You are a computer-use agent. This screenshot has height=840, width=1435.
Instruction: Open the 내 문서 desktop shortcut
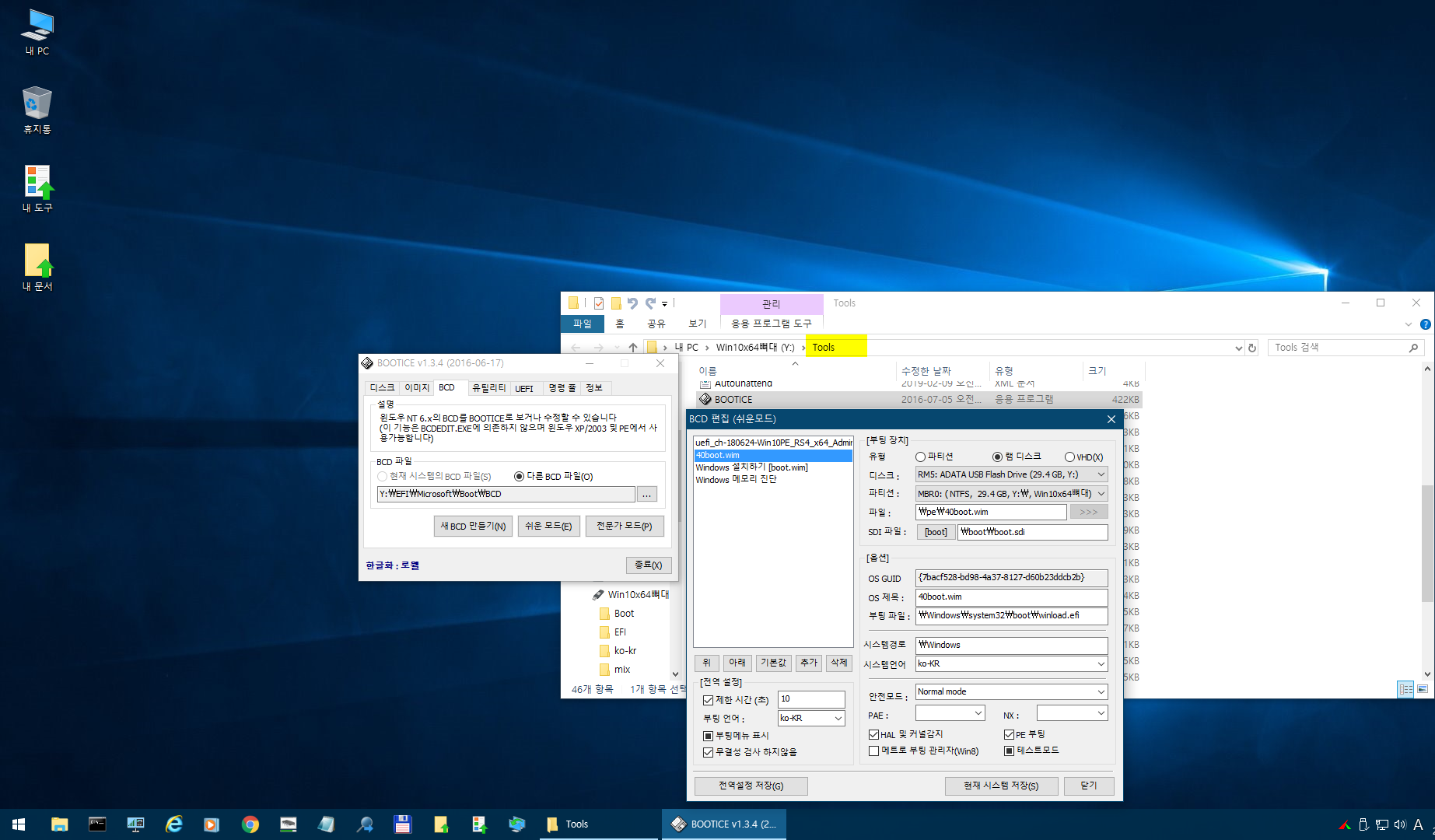[x=37, y=268]
